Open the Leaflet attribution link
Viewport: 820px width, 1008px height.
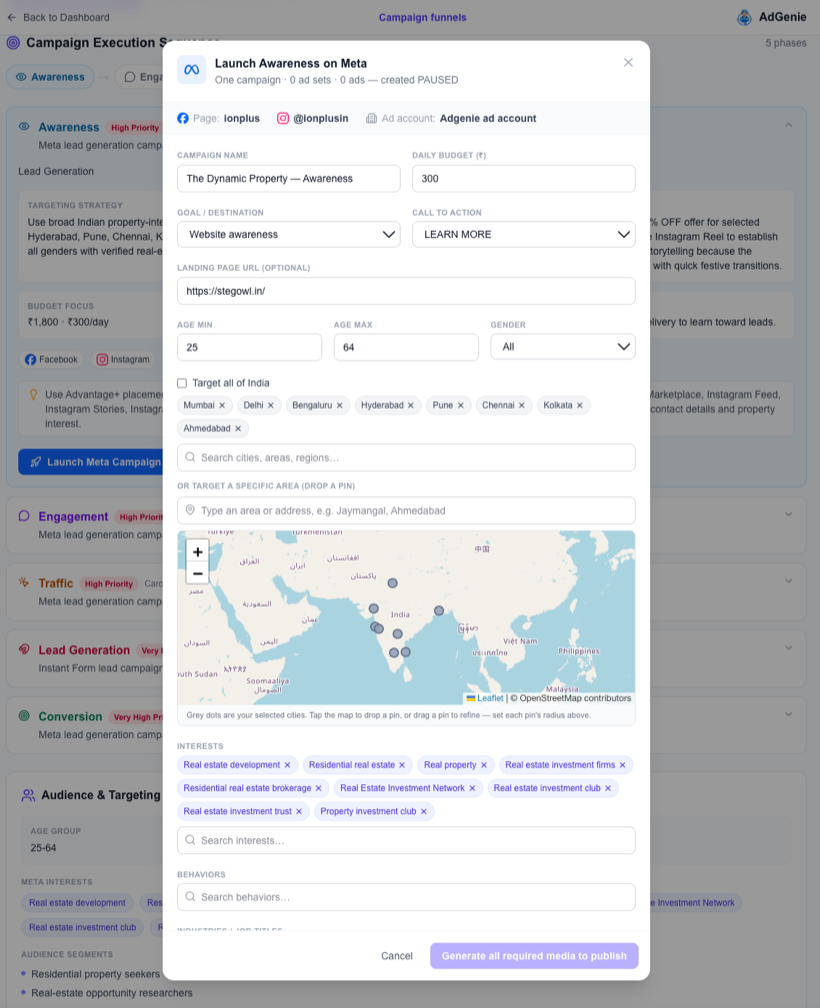[490, 698]
